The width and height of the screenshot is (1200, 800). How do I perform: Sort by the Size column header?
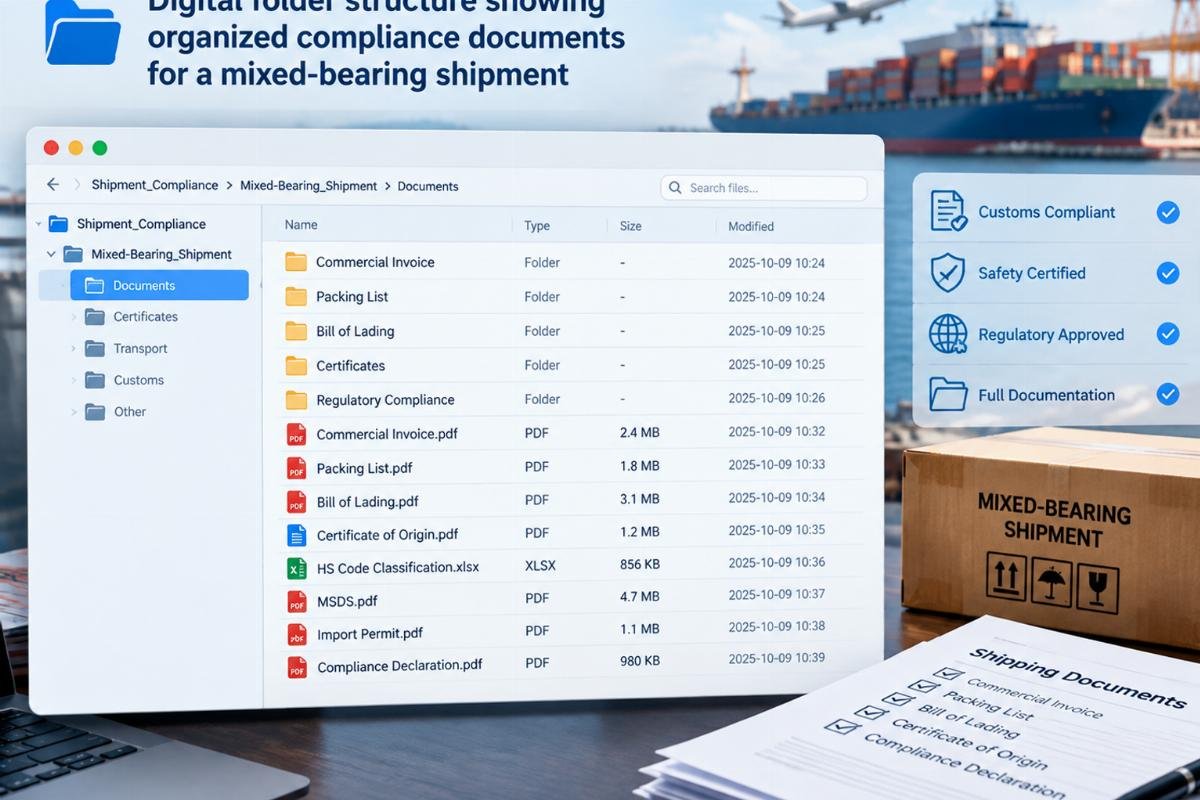[630, 226]
